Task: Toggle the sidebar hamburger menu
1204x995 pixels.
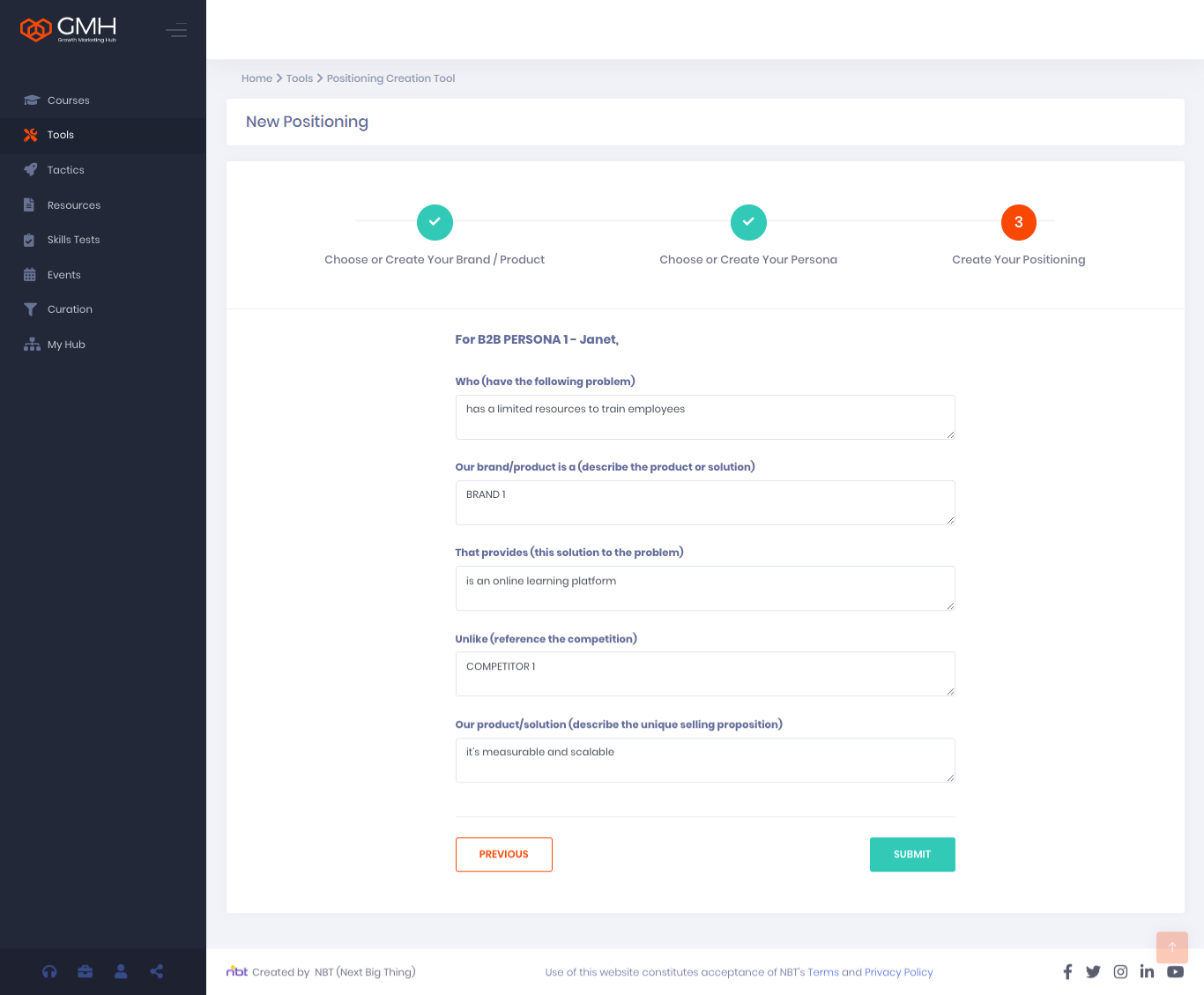Action: click(176, 31)
